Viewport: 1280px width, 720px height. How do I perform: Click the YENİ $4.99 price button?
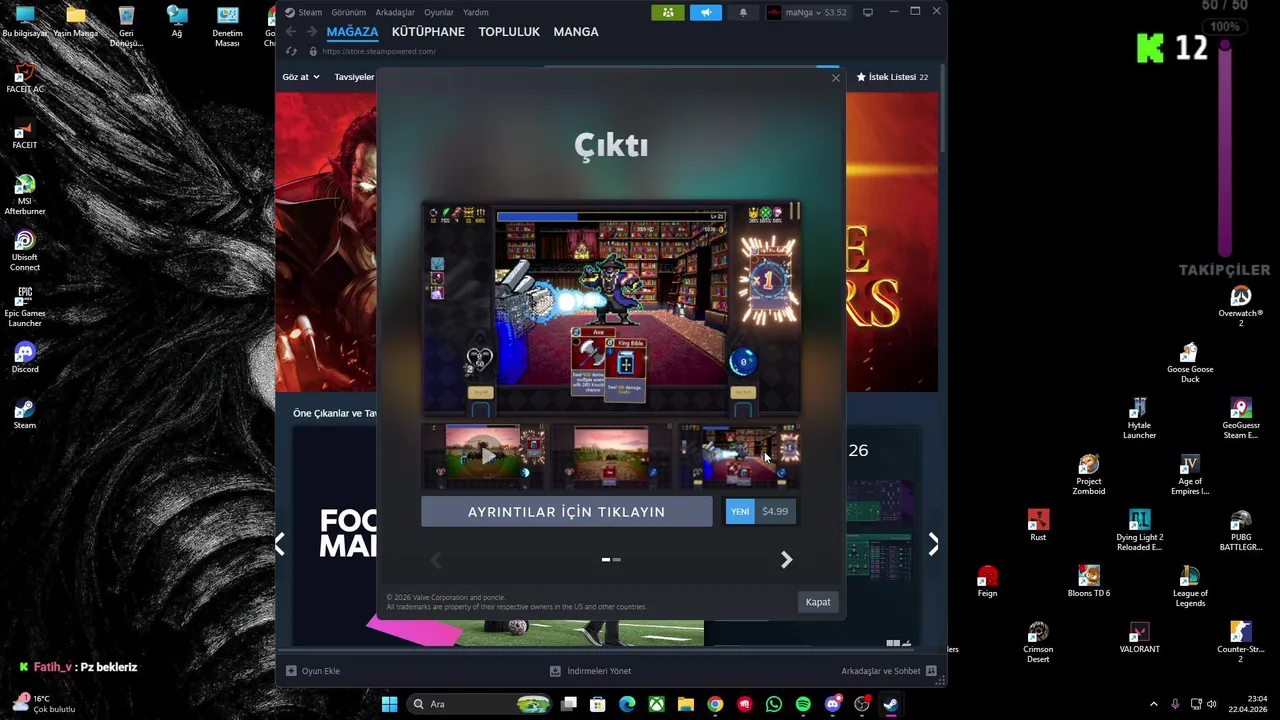click(762, 512)
